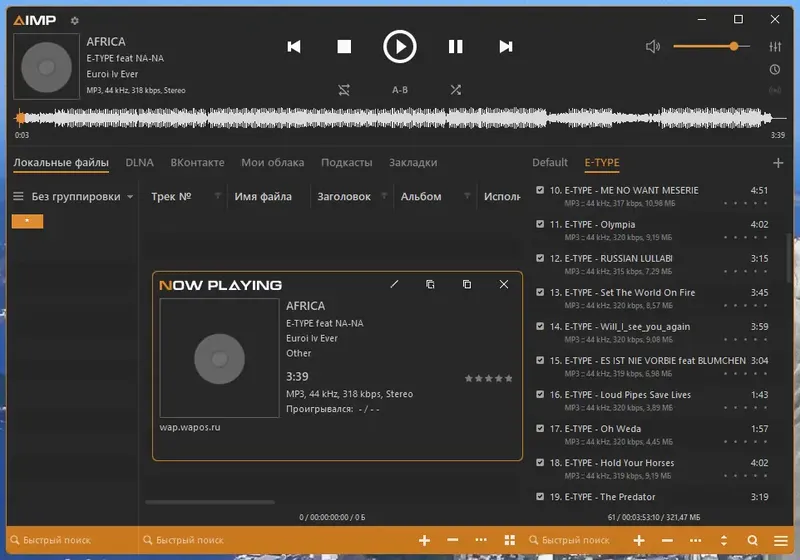The image size is (800, 560).
Task: Uncheck track 15 ES IST NIE VORBIE
Action: (540, 360)
